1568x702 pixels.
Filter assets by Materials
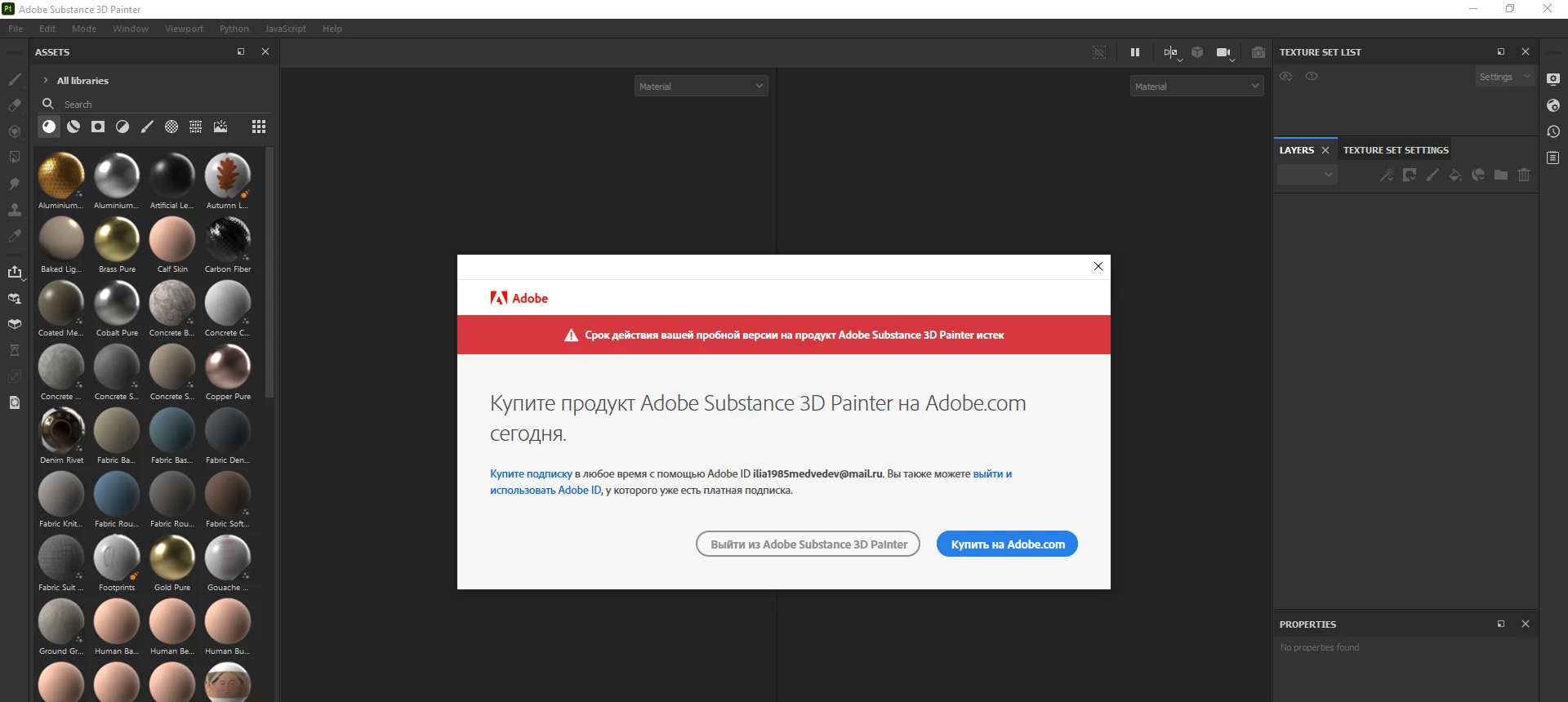[x=49, y=127]
